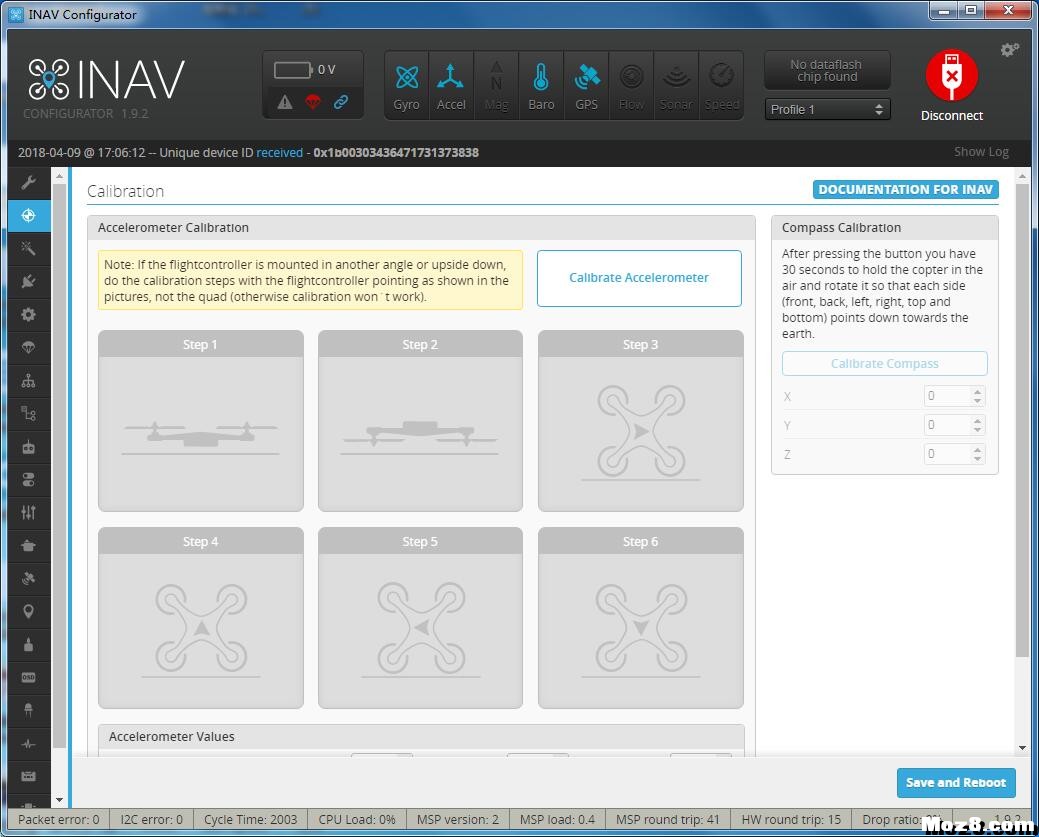The width and height of the screenshot is (1039, 837).
Task: Increase compass X value with up arrow
Action: point(977,392)
